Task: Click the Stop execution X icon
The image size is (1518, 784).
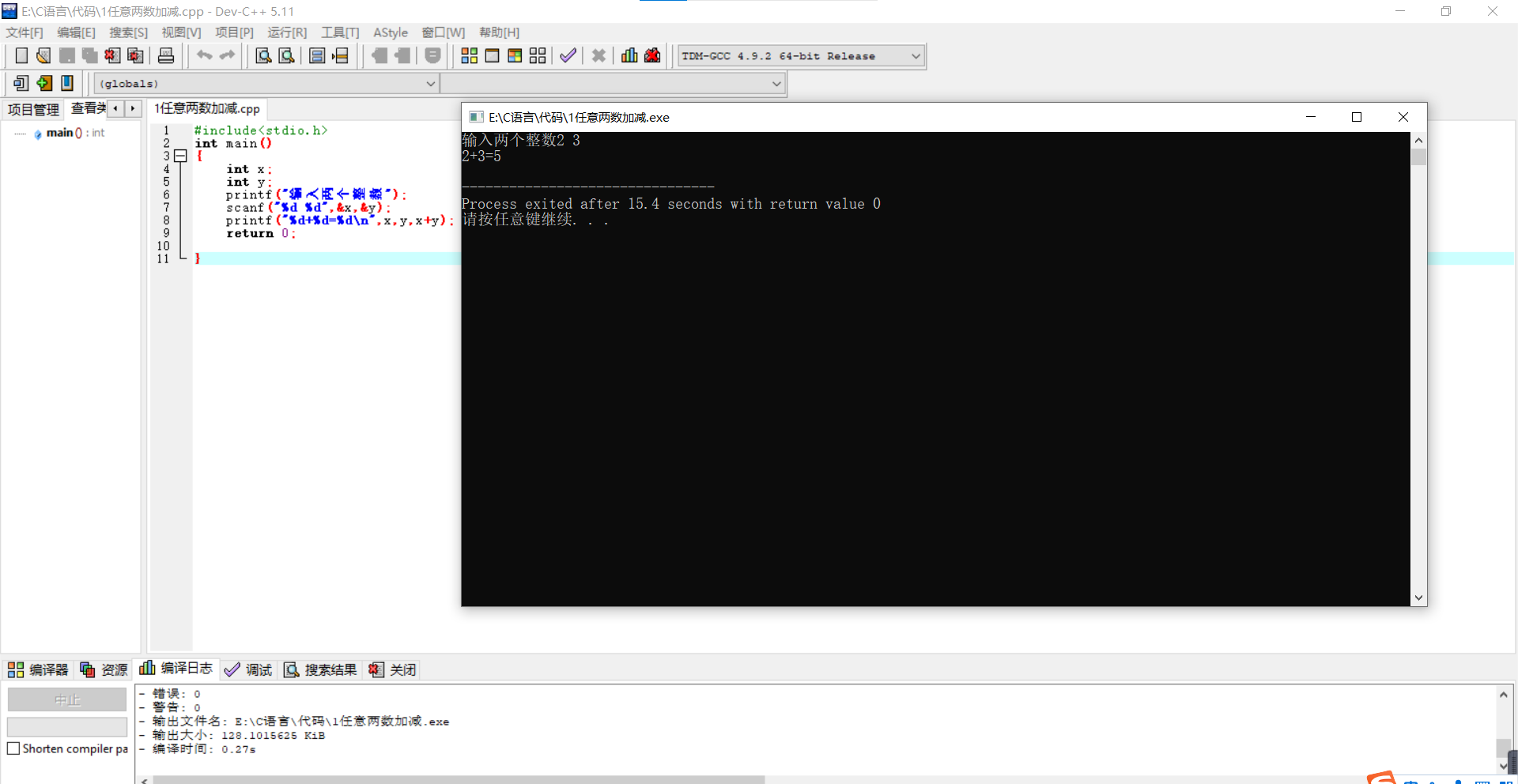Action: pos(599,55)
